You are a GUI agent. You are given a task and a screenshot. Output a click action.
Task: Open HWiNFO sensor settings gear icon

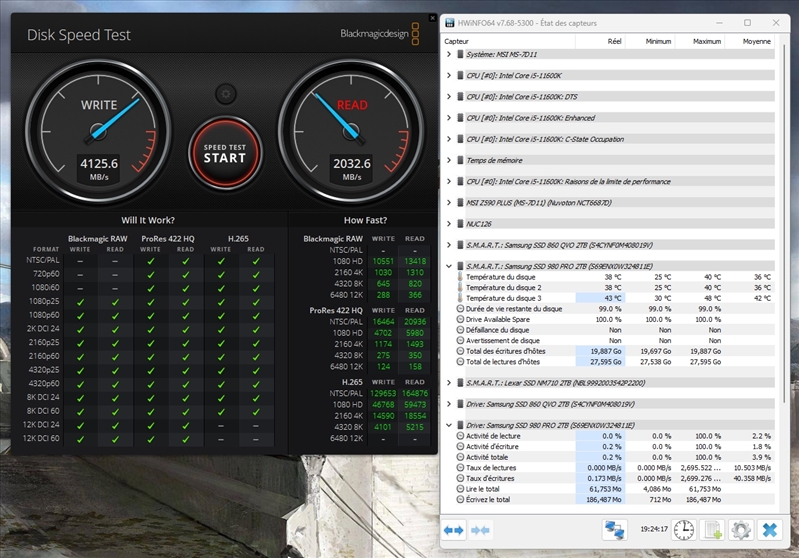[x=741, y=530]
